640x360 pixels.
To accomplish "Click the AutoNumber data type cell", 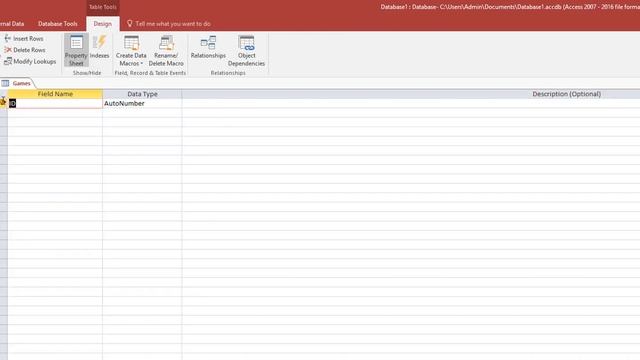I will click(142, 103).
